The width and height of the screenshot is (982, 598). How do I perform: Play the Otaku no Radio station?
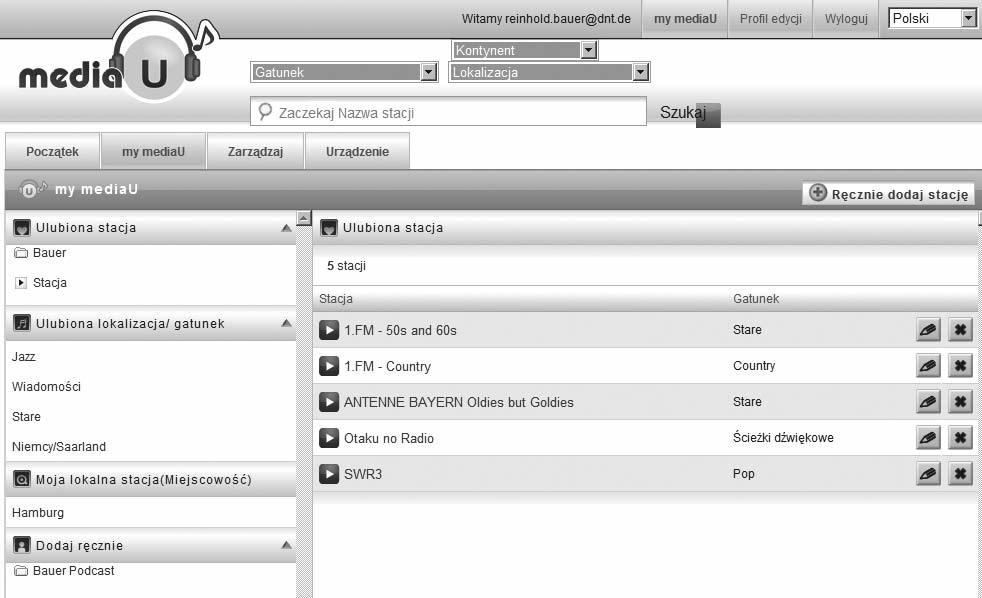pos(329,438)
